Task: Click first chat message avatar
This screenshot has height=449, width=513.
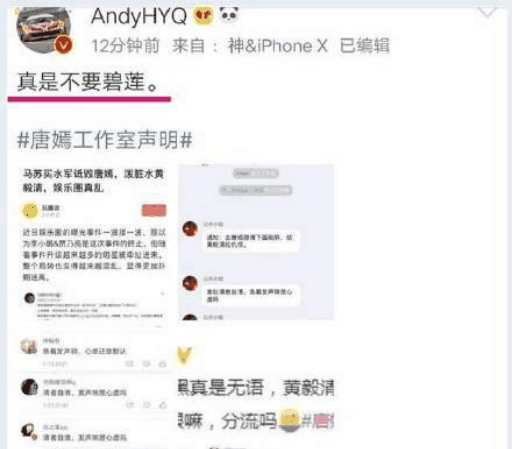Action: click(x=190, y=229)
